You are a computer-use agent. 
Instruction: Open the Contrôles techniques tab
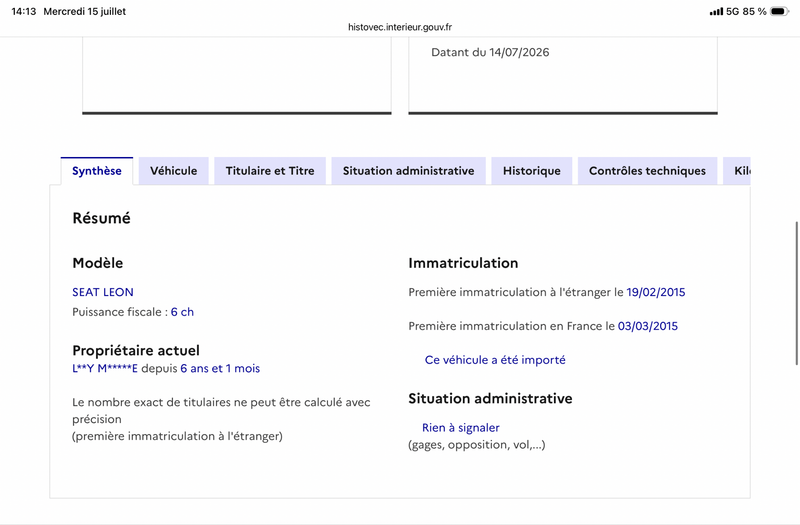tap(647, 171)
